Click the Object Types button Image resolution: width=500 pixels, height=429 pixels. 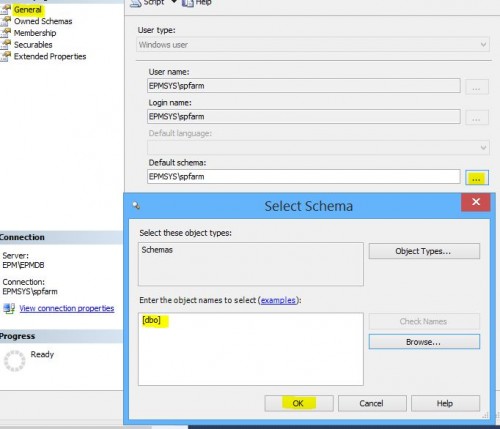pyautogui.click(x=424, y=251)
